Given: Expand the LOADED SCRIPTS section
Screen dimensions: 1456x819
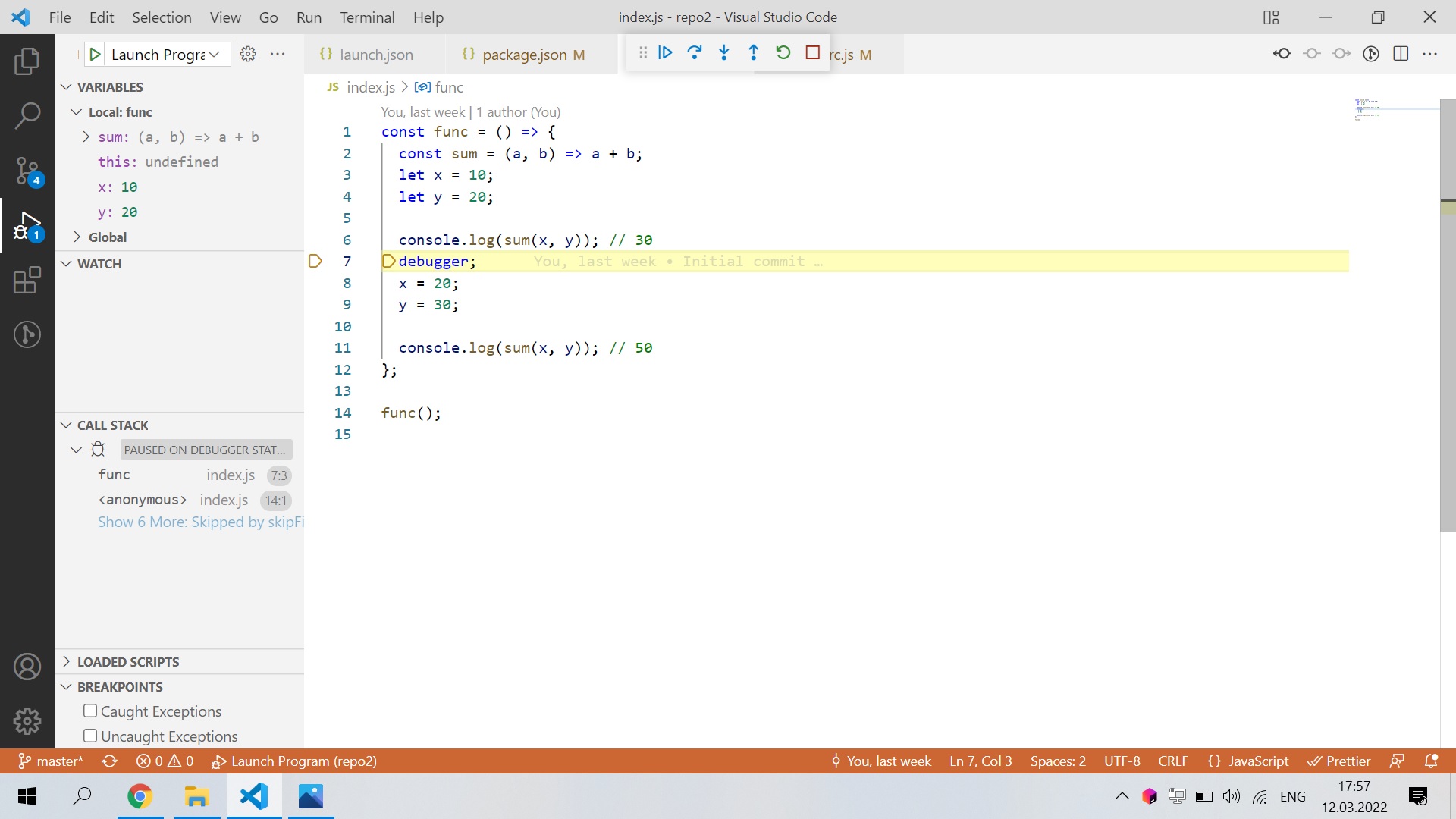Looking at the screenshot, I should (66, 662).
